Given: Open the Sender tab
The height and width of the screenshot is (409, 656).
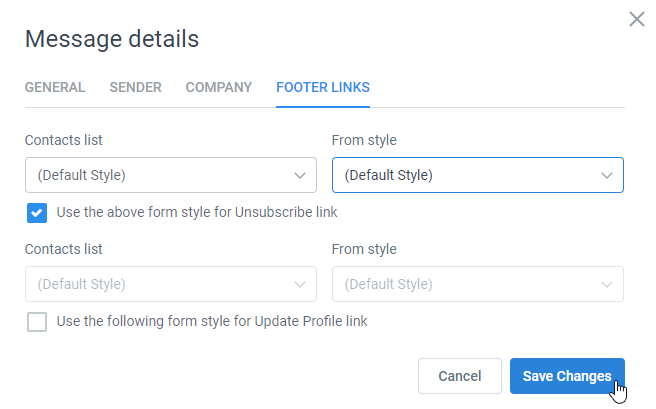Looking at the screenshot, I should coord(136,87).
